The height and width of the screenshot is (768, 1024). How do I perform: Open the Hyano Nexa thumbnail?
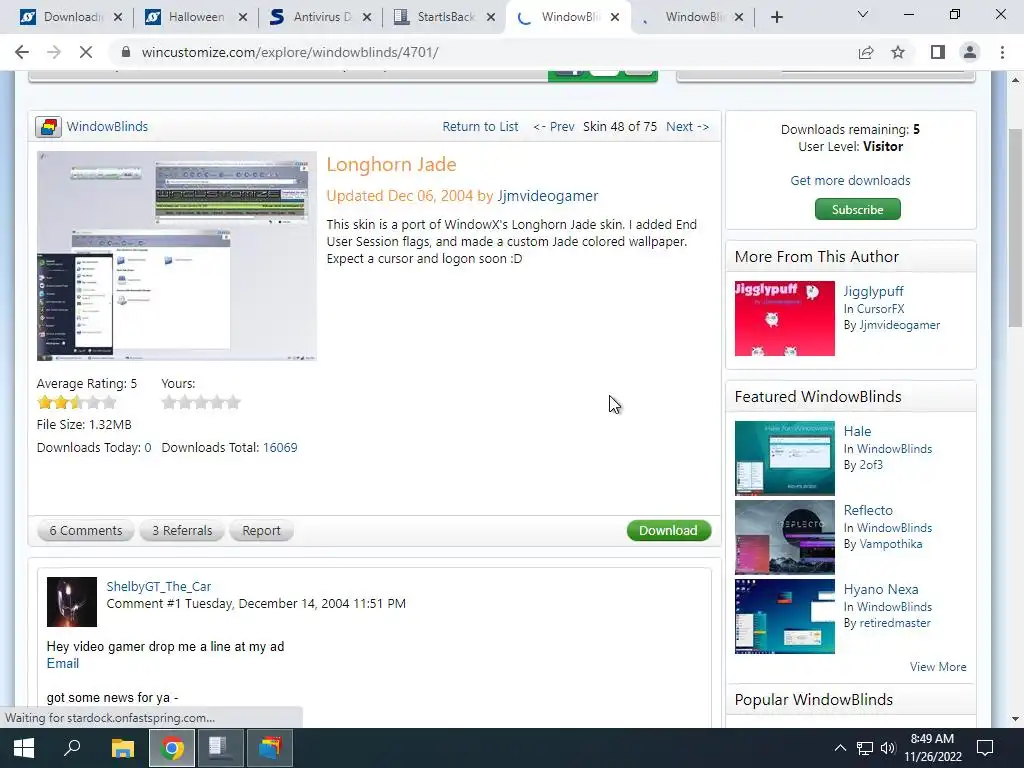pyautogui.click(x=784, y=616)
